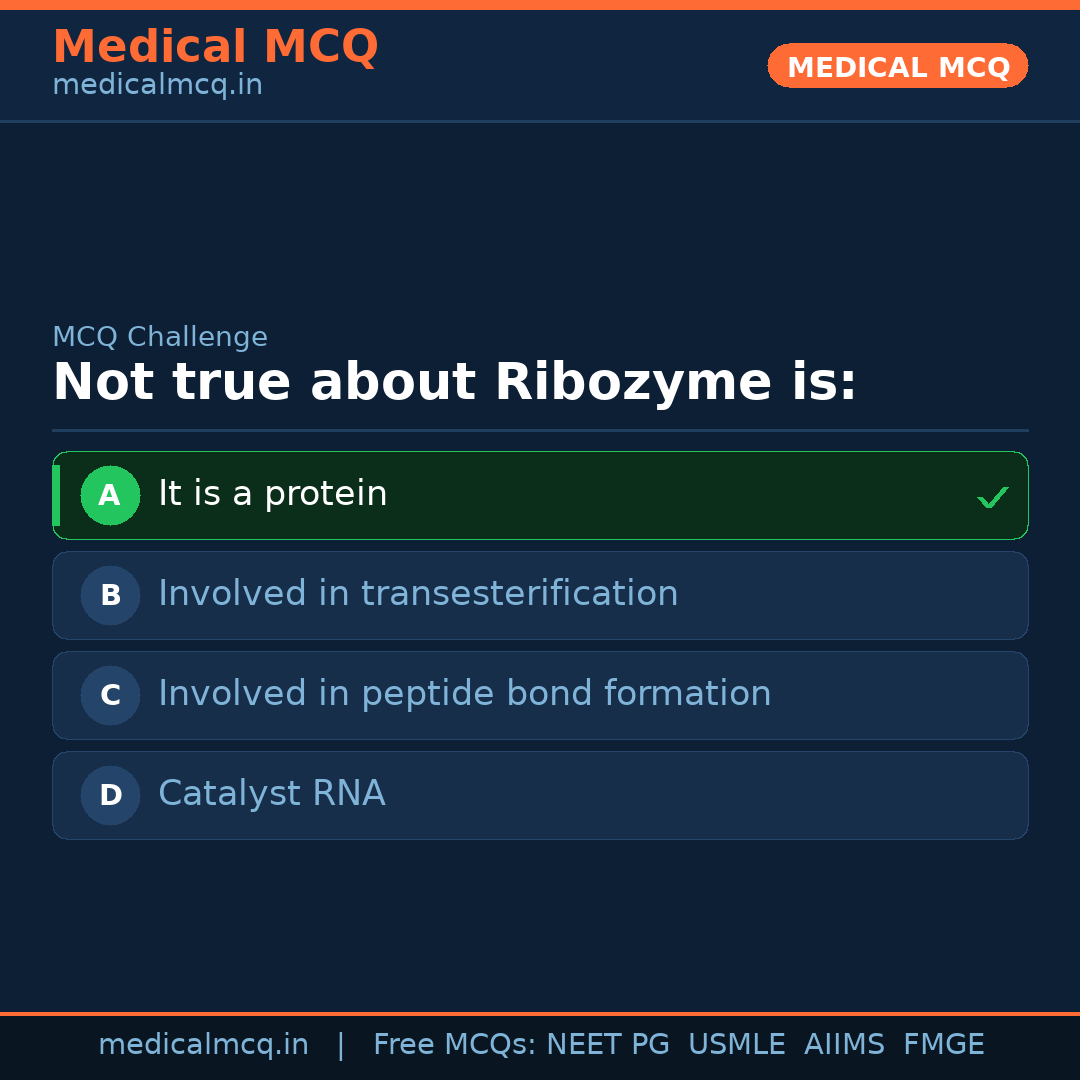The width and height of the screenshot is (1080, 1080).
Task: Select the green letter A circle
Action: [x=110, y=495]
